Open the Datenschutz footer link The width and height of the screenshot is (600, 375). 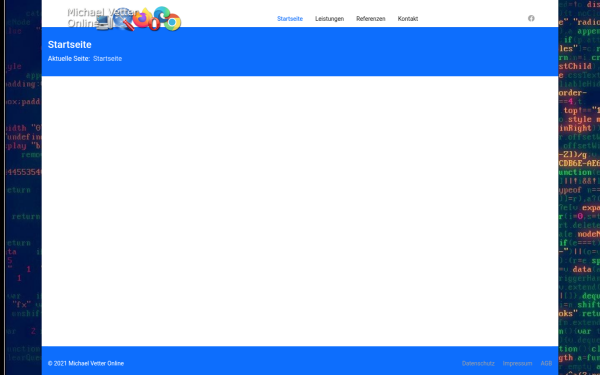(478, 364)
